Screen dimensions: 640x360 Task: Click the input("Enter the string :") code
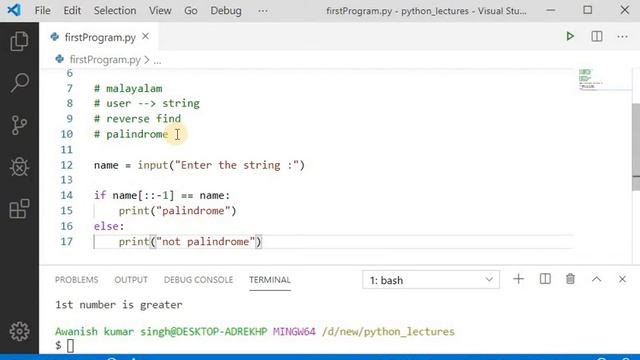tap(221, 165)
